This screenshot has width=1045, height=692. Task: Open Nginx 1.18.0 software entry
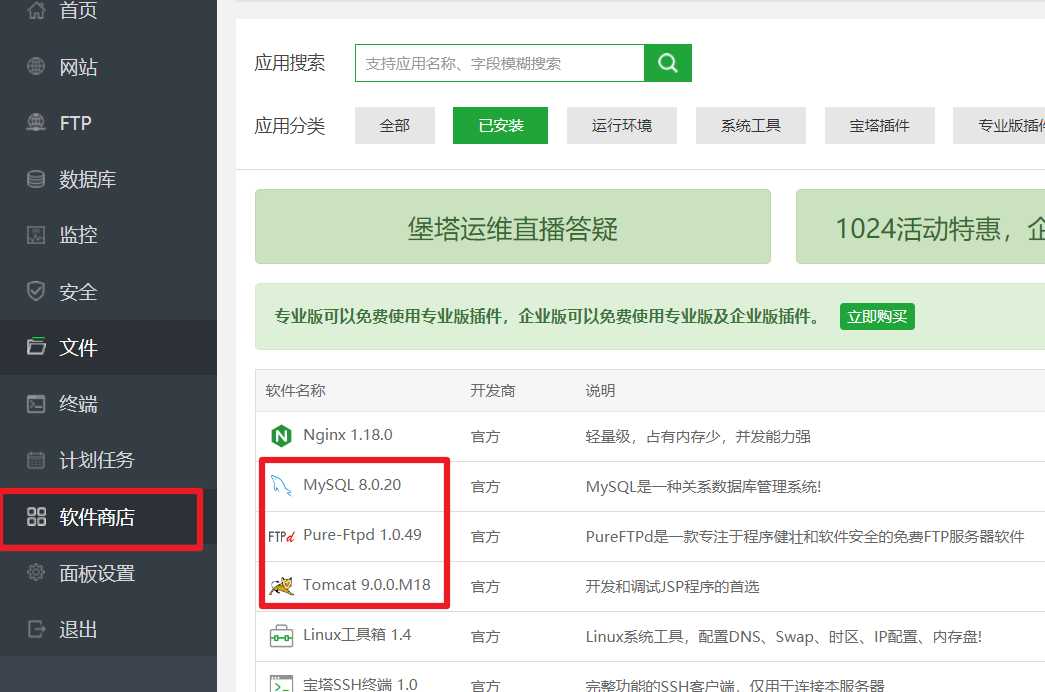(347, 435)
